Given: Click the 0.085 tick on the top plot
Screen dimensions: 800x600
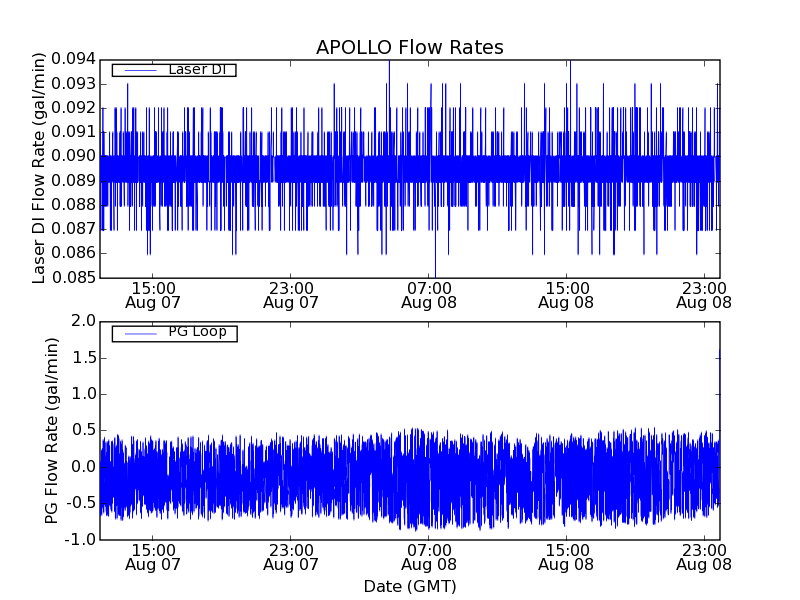Looking at the screenshot, I should 70,278.
